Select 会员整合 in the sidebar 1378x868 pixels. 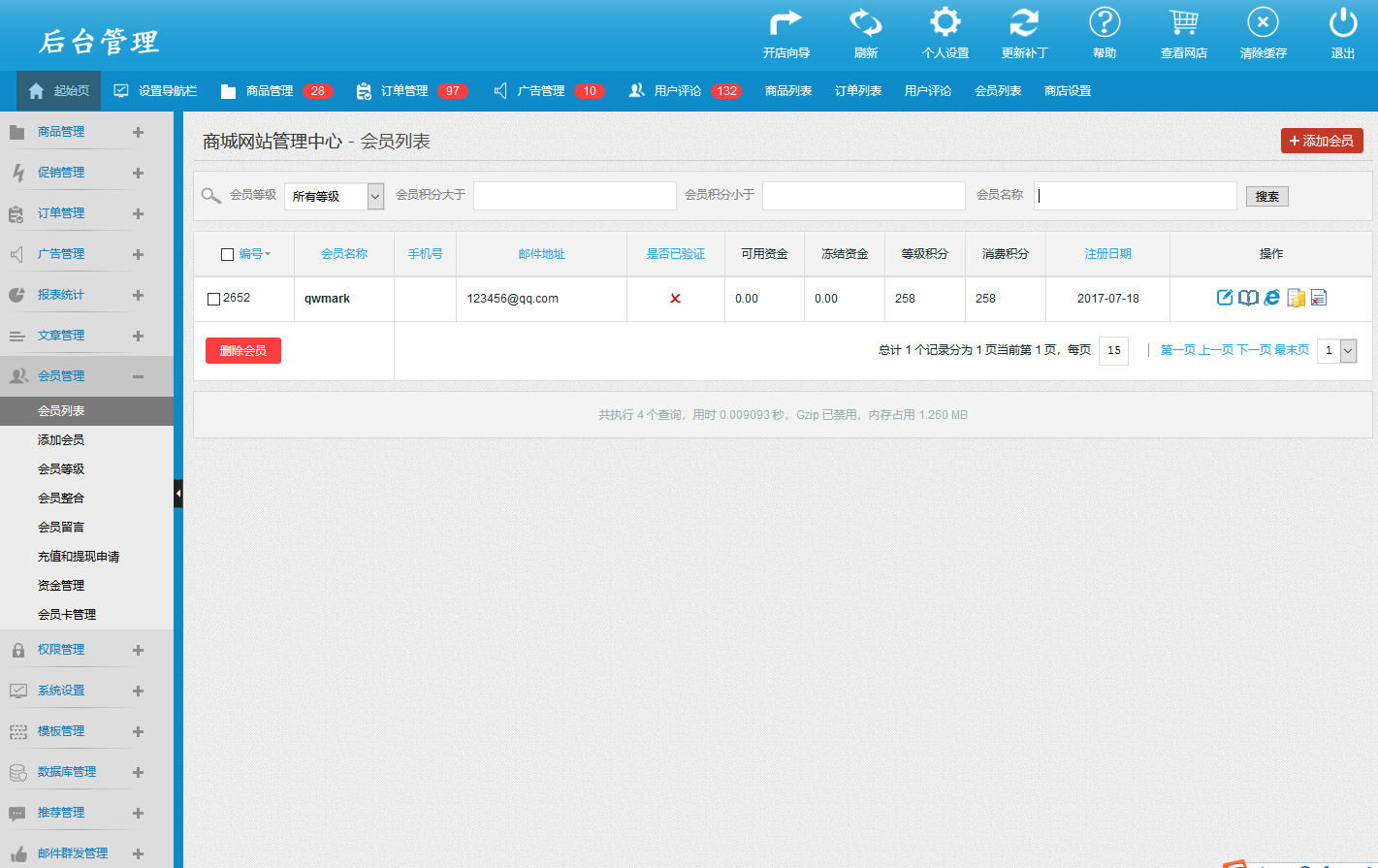pyautogui.click(x=61, y=498)
